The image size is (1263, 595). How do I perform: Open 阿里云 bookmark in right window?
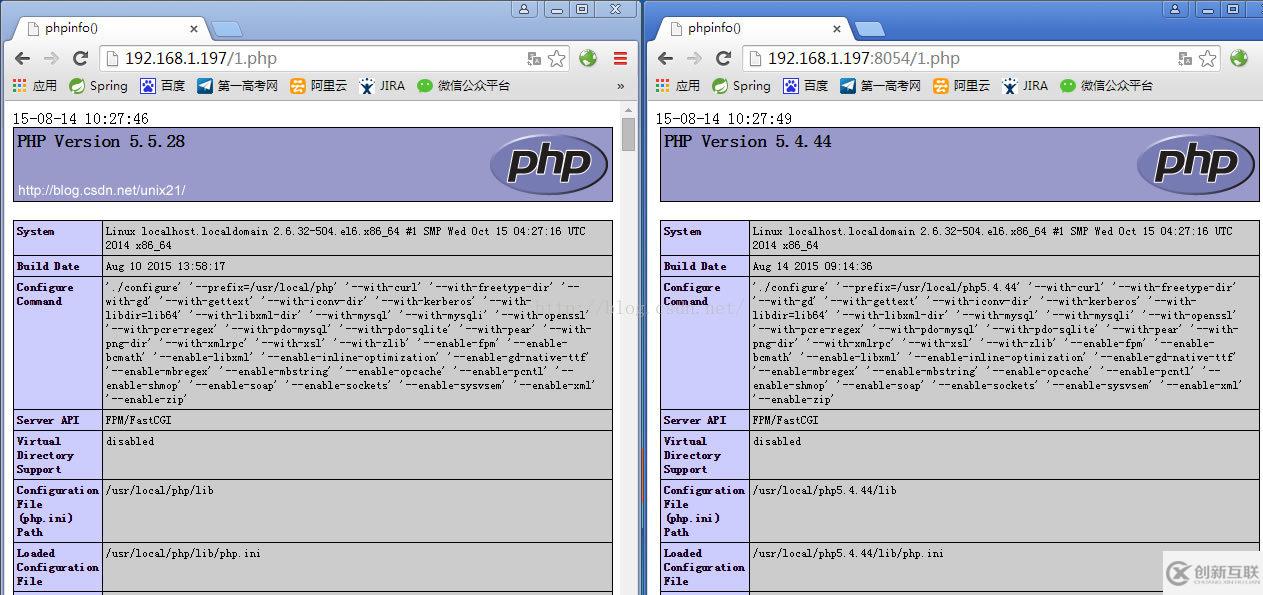tap(961, 86)
